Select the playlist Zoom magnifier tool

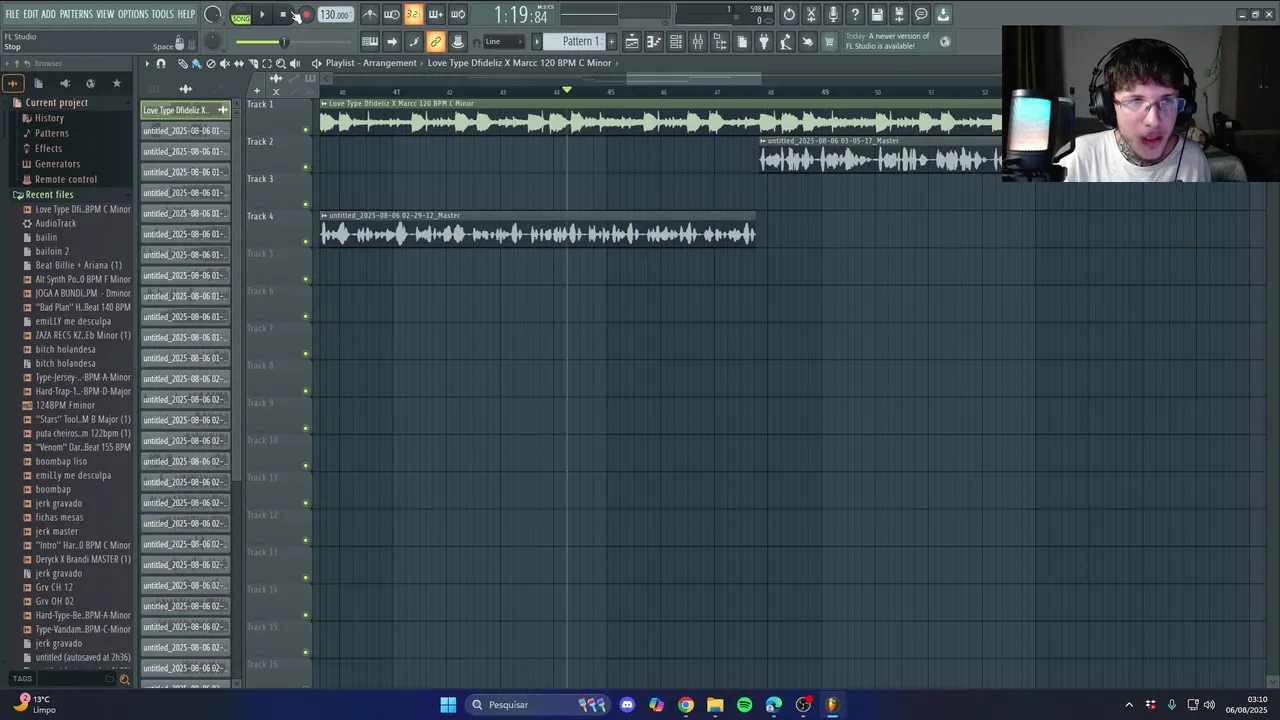281,63
